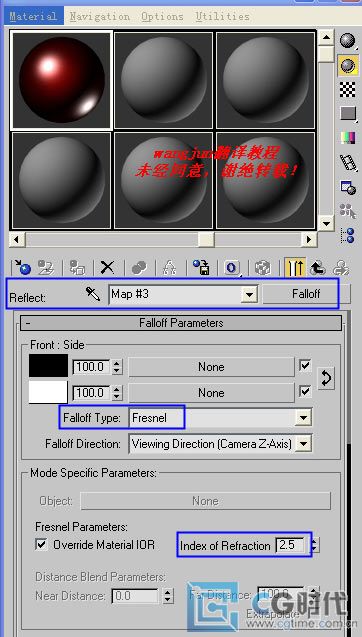Click the Front amount 100.0 field
The image size is (362, 637).
click(91, 367)
